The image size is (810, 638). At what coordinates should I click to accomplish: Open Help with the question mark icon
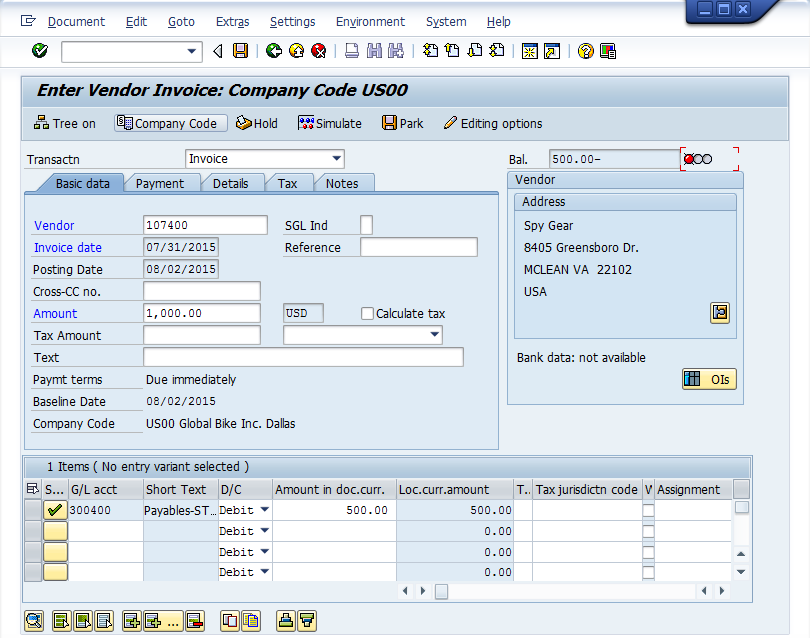coord(585,51)
